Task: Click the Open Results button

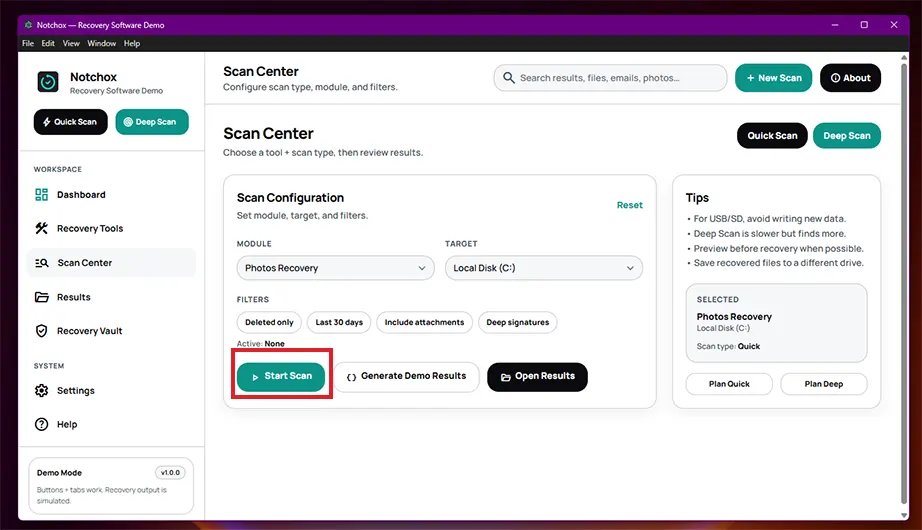Action: tap(537, 376)
